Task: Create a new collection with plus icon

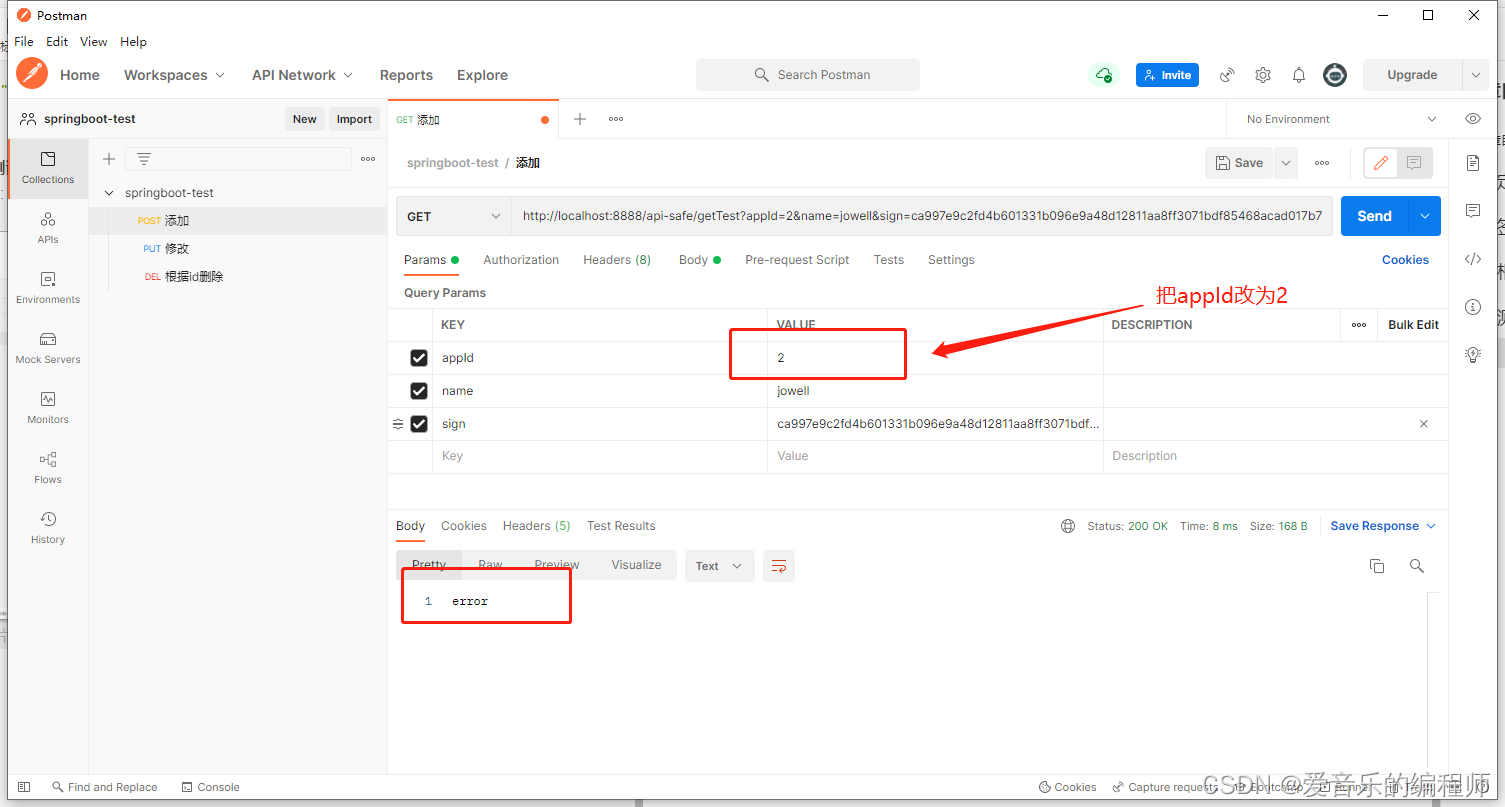Action: click(x=109, y=159)
